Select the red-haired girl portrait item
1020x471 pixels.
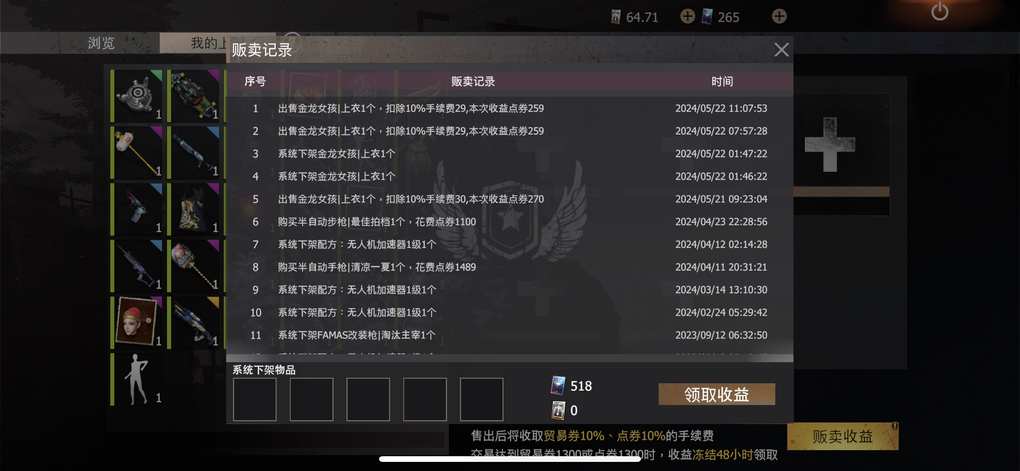[138, 322]
